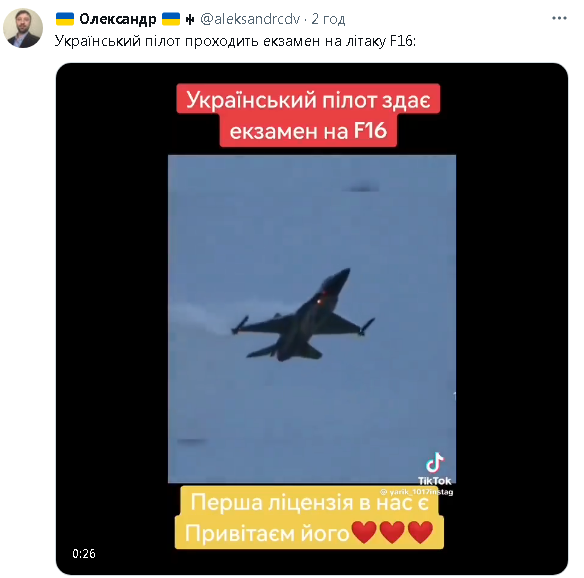Open the tweet via the '2 год' timestamp
The height and width of the screenshot is (578, 584).
coord(328,19)
